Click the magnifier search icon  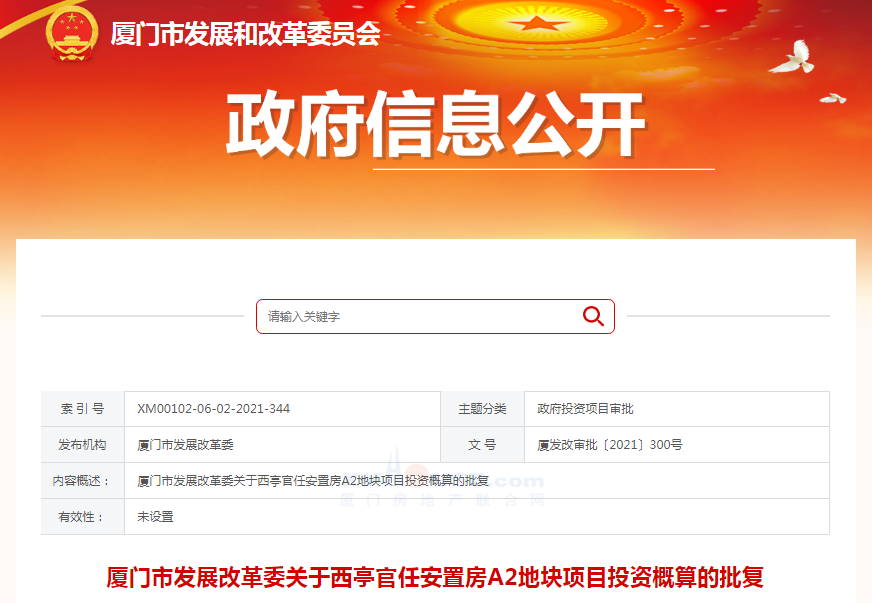[593, 317]
